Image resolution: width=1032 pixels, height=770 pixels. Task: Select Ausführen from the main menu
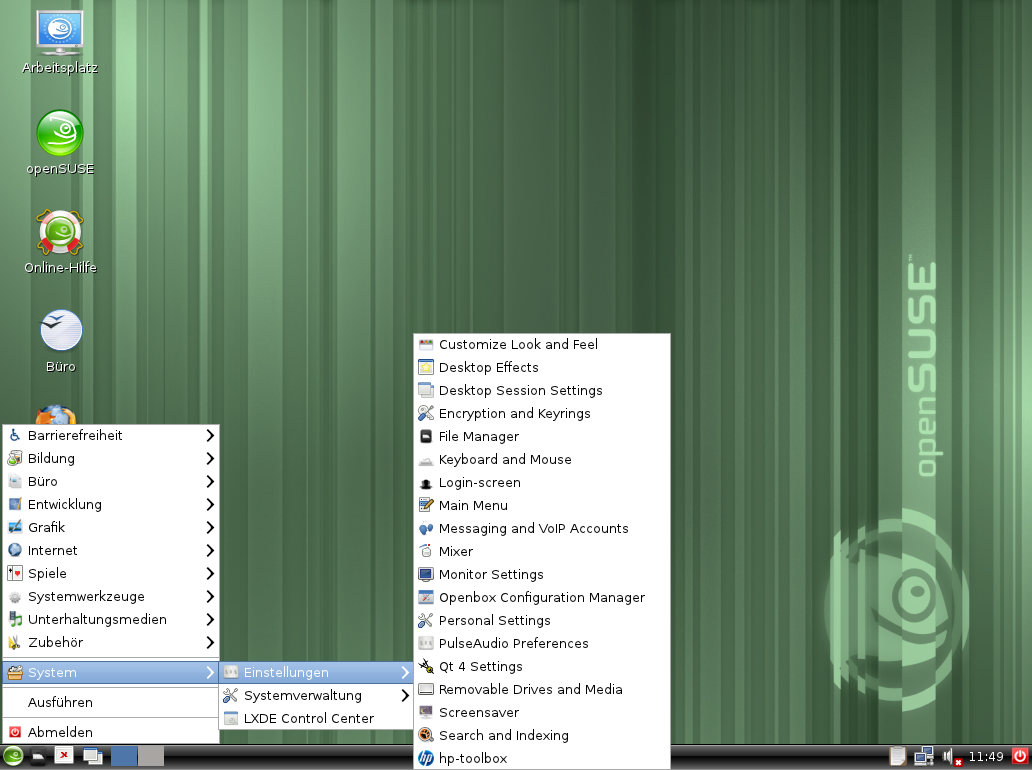click(60, 702)
